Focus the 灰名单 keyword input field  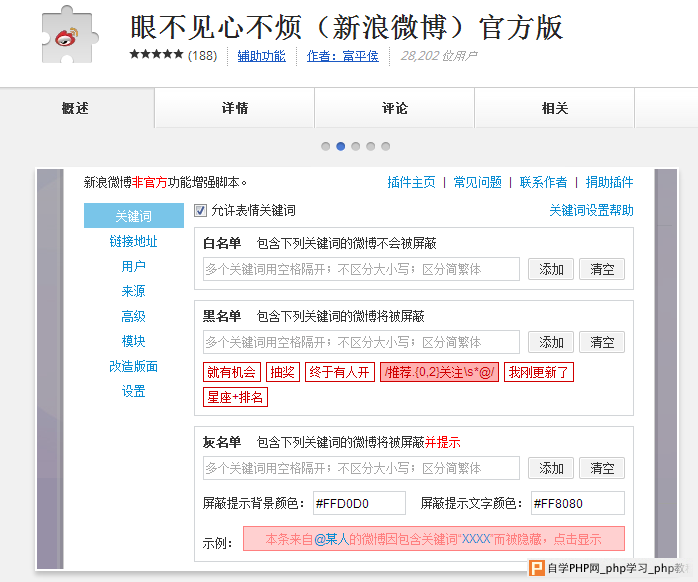[361, 468]
